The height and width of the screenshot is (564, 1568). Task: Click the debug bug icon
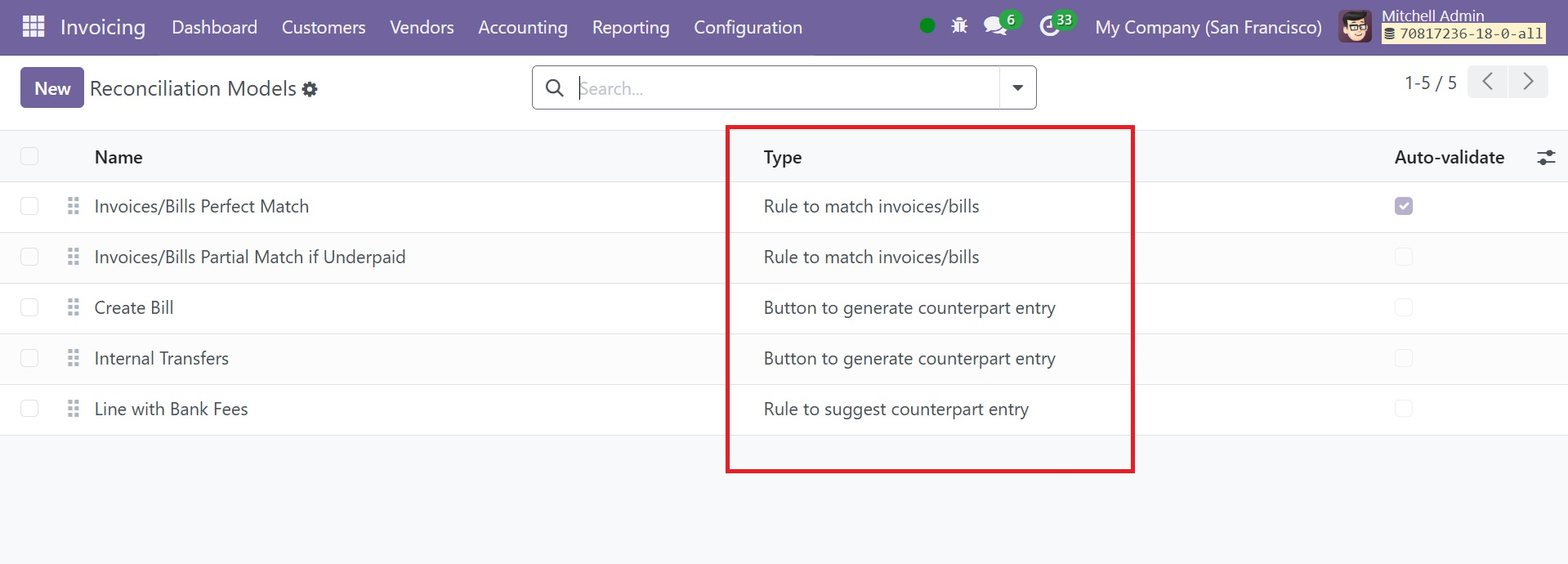959,26
